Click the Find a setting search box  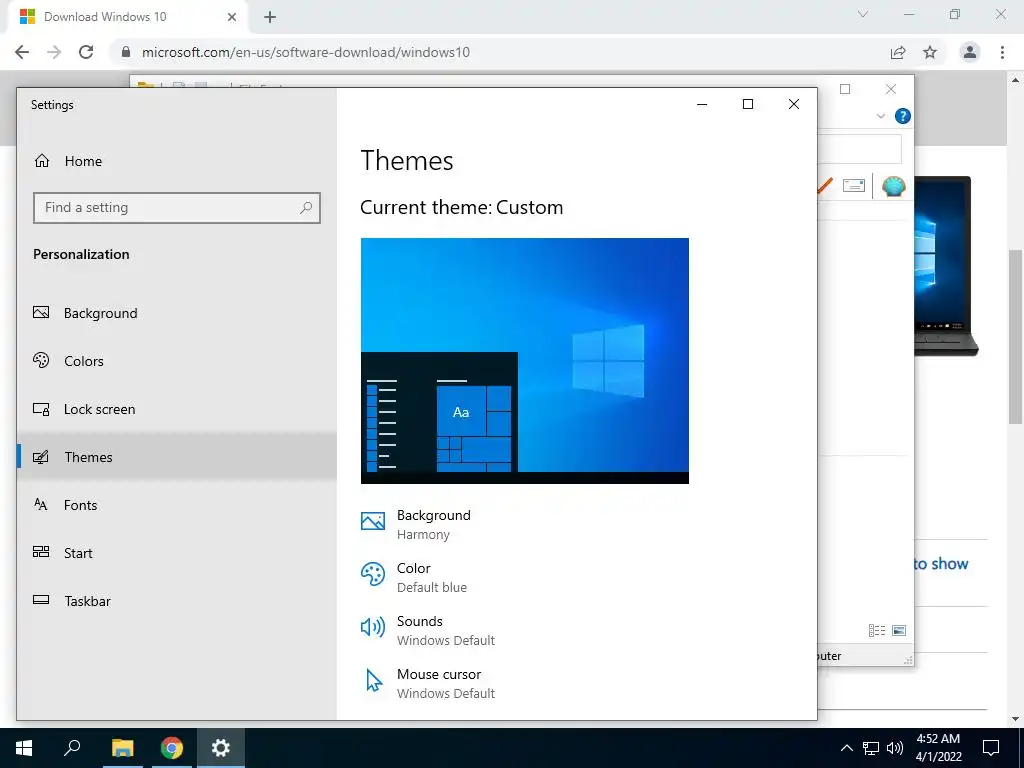176,208
